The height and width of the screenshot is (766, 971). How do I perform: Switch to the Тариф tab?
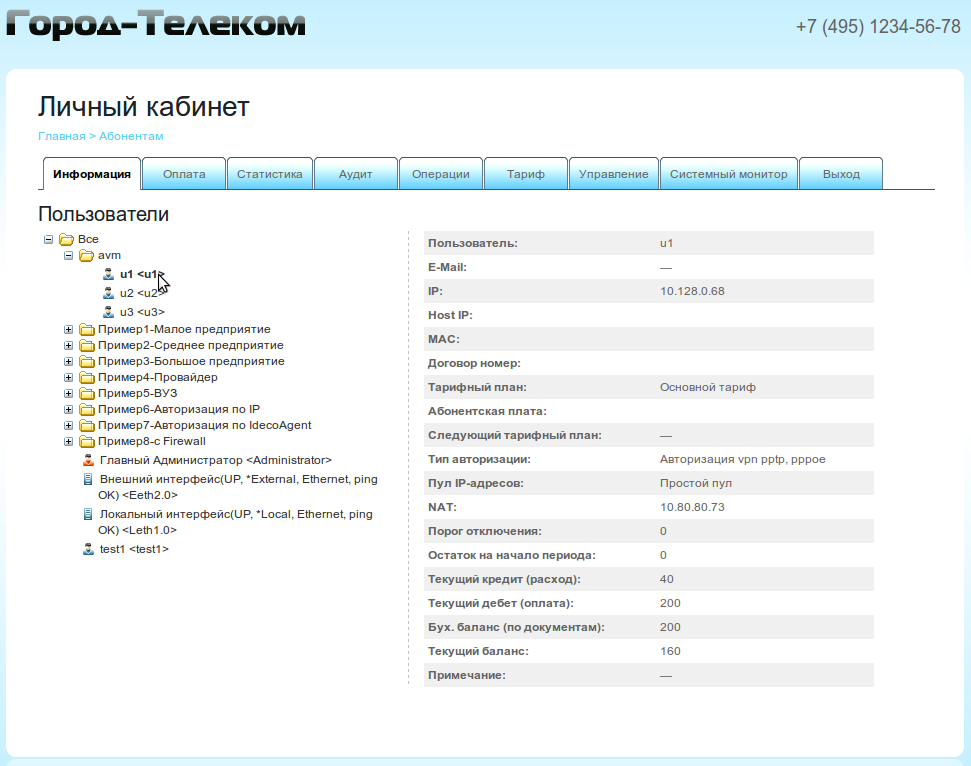[x=526, y=174]
